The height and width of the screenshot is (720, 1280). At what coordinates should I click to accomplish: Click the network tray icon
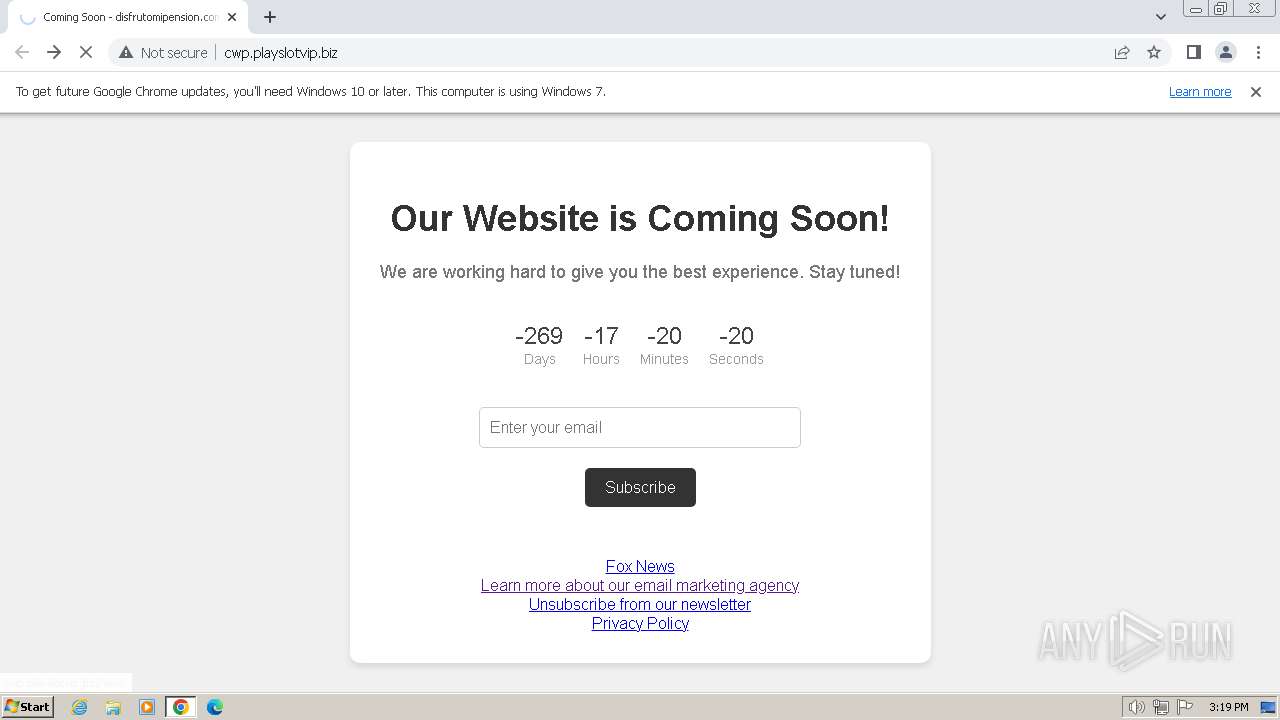pos(1161,707)
